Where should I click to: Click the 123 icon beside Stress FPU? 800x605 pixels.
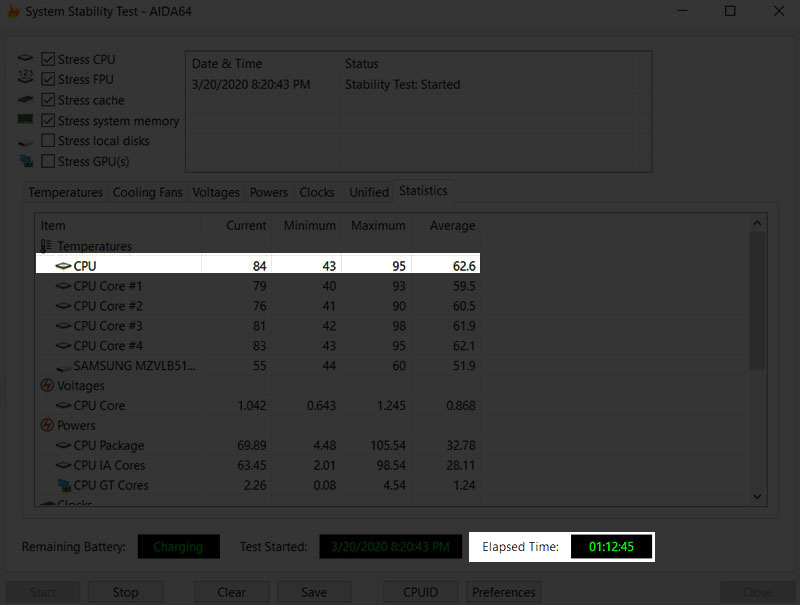pyautogui.click(x=25, y=77)
